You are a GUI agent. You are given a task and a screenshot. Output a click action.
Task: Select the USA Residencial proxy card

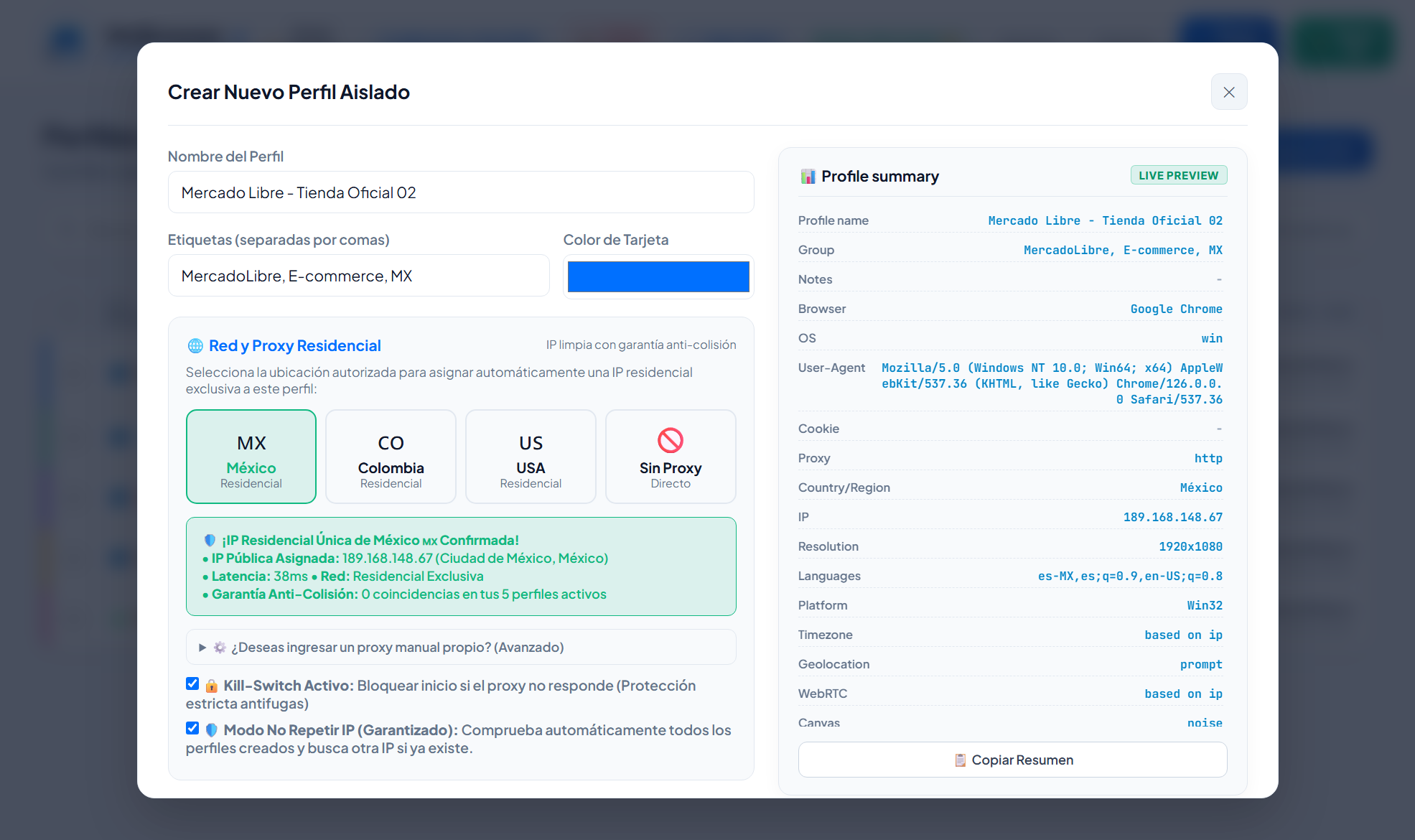click(x=531, y=457)
